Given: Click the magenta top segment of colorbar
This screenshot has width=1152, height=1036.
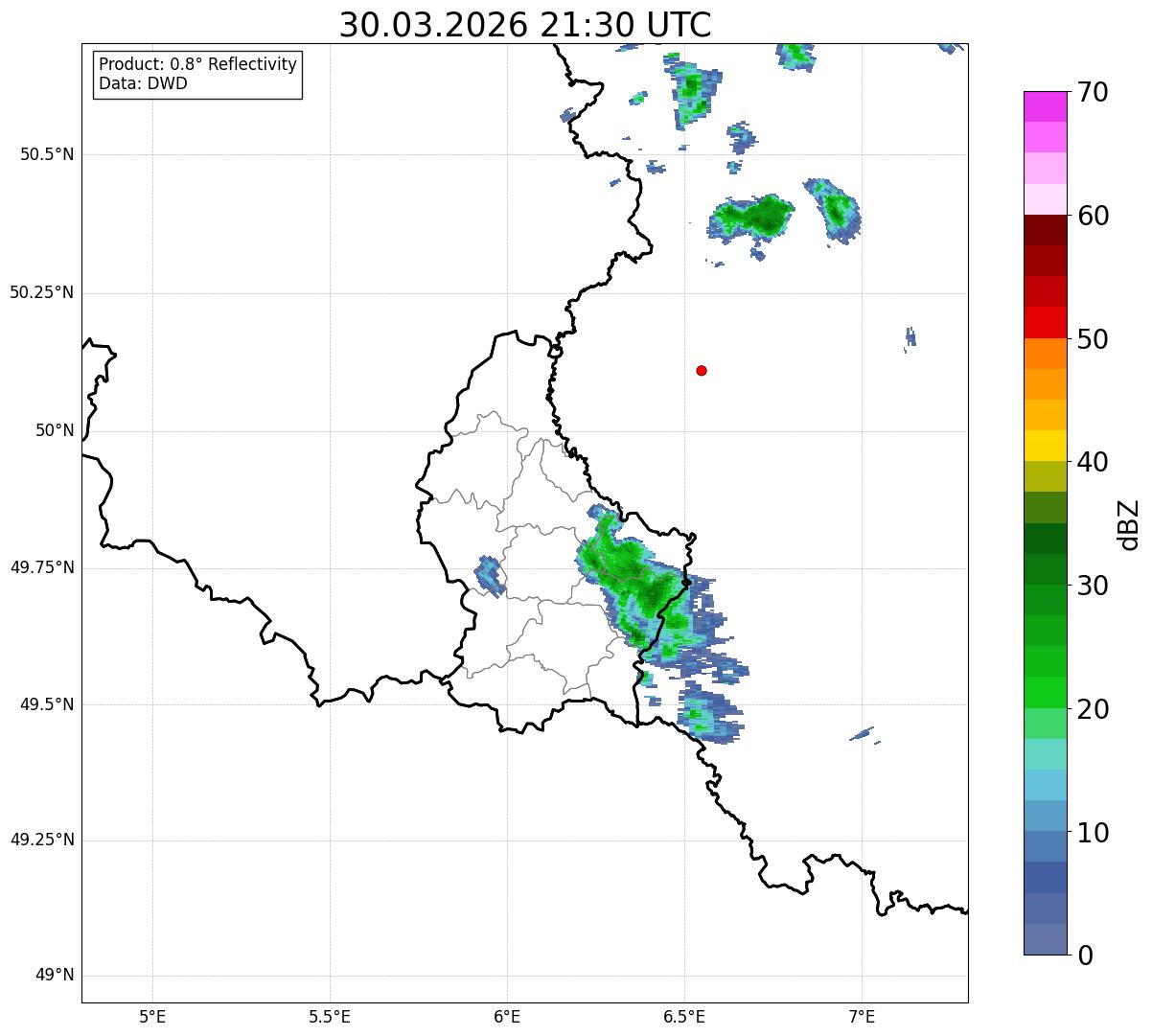Looking at the screenshot, I should pos(1045,106).
